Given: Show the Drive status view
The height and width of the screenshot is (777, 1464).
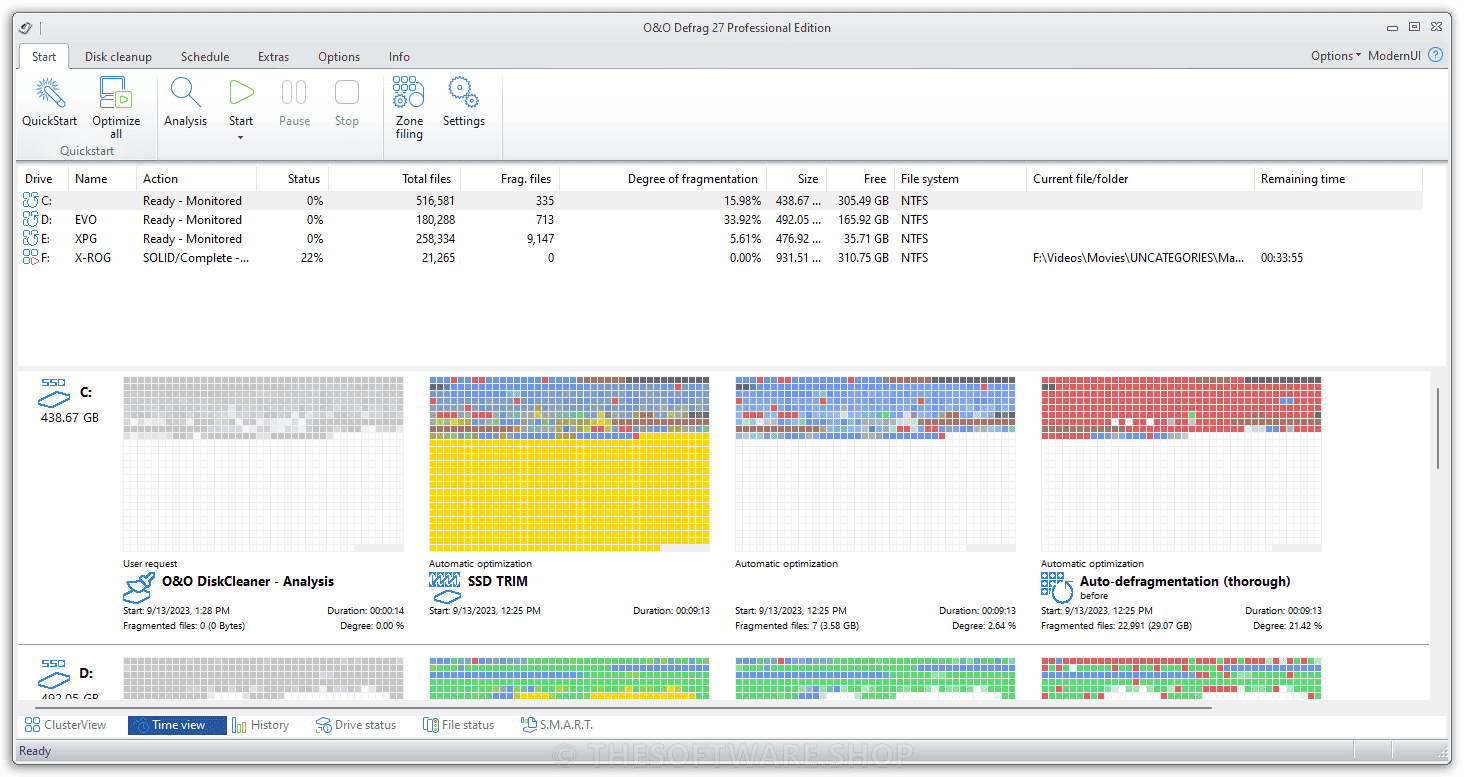Looking at the screenshot, I should coord(356,725).
